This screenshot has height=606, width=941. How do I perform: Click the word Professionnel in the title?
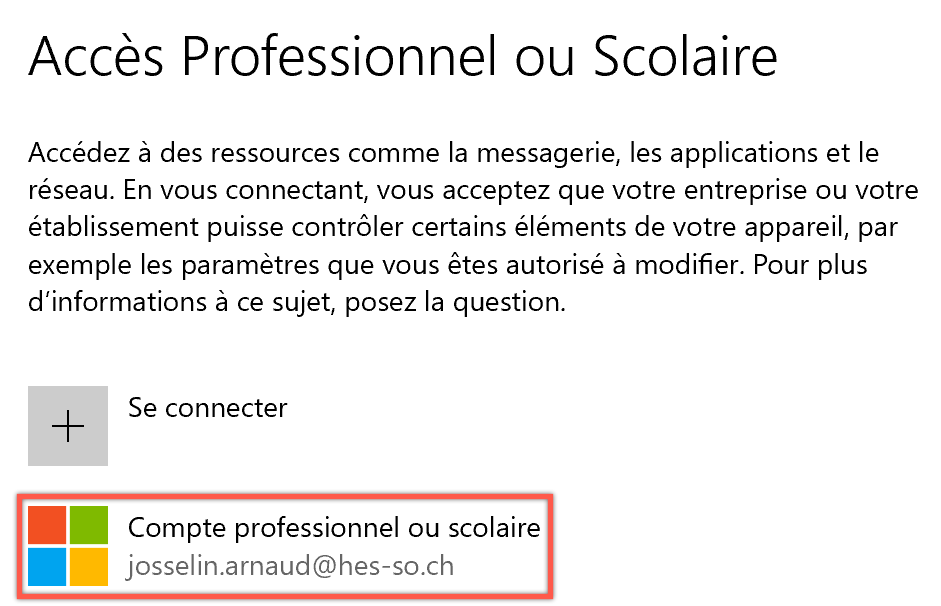pyautogui.click(x=340, y=56)
